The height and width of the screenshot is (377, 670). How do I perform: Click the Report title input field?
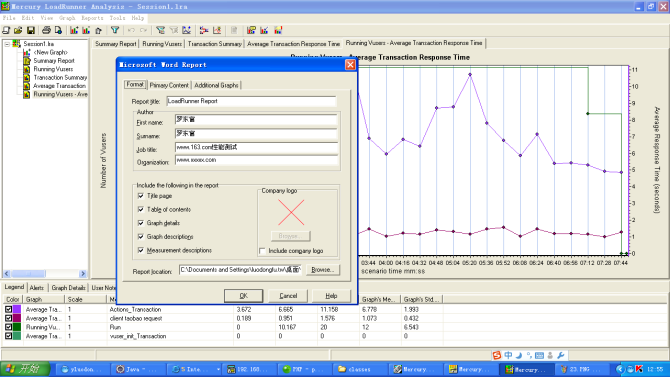pos(251,101)
